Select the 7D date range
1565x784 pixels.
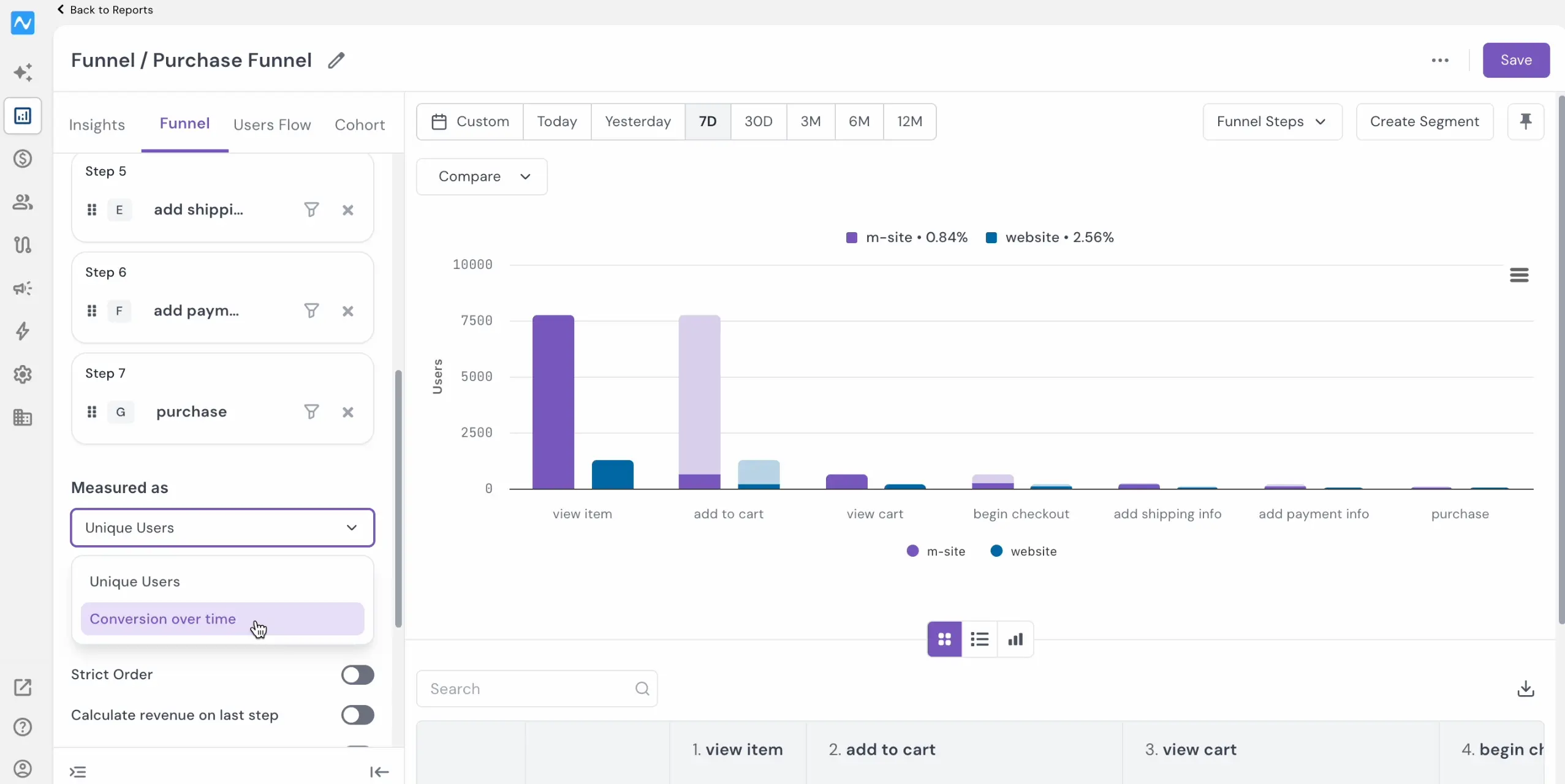coord(708,121)
